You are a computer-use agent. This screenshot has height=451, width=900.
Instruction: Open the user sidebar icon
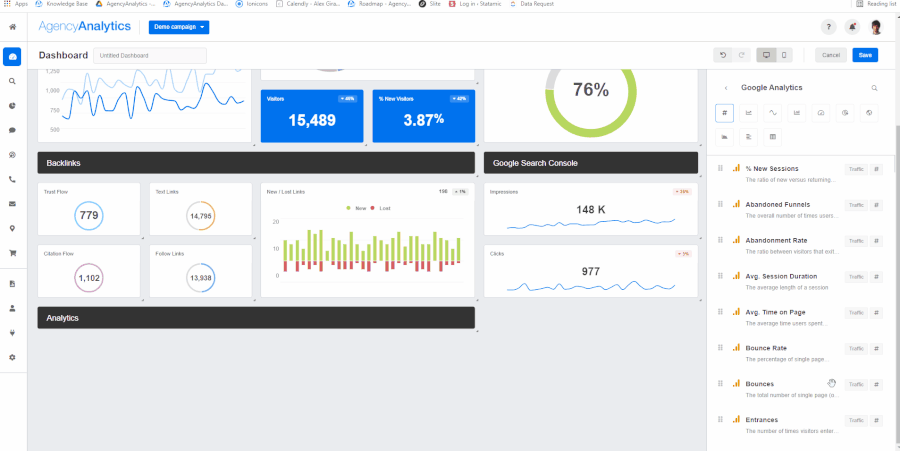click(12, 308)
